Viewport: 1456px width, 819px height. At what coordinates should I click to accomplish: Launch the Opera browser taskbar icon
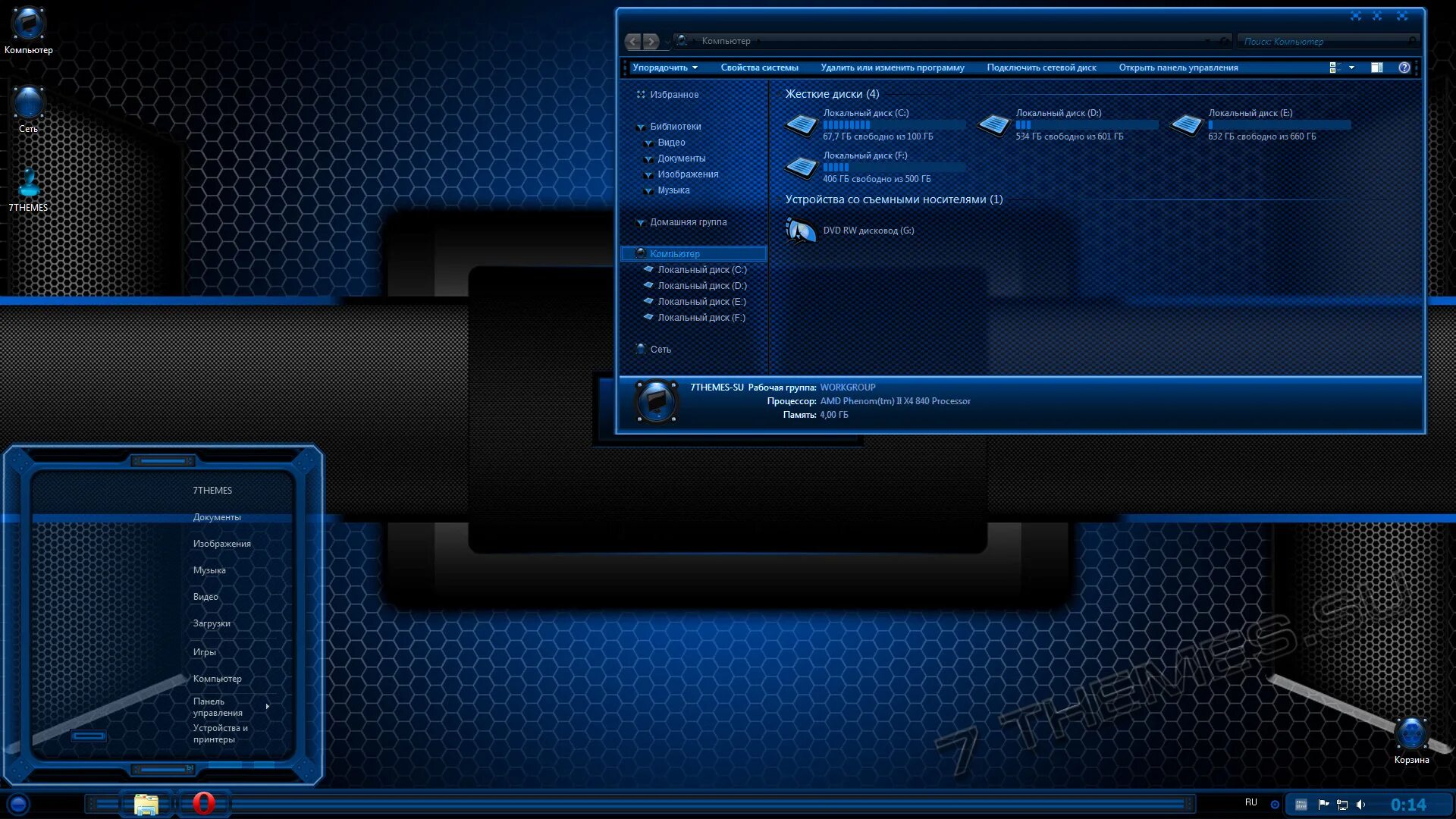click(203, 803)
